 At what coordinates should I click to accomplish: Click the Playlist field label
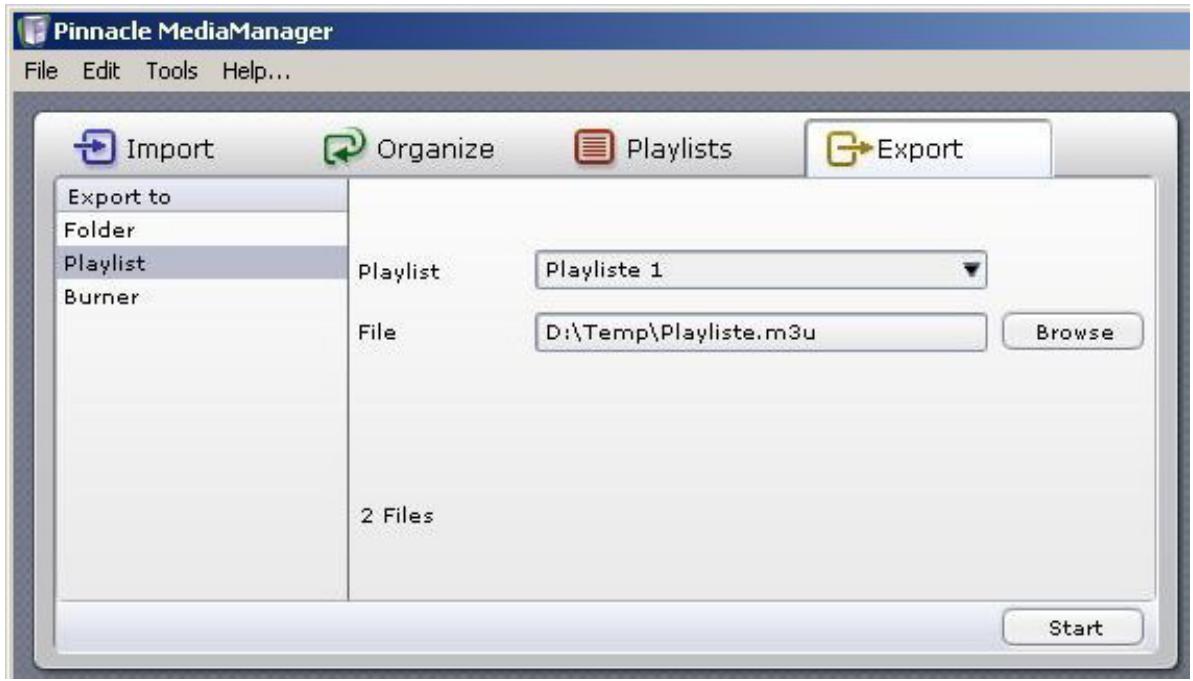point(399,272)
